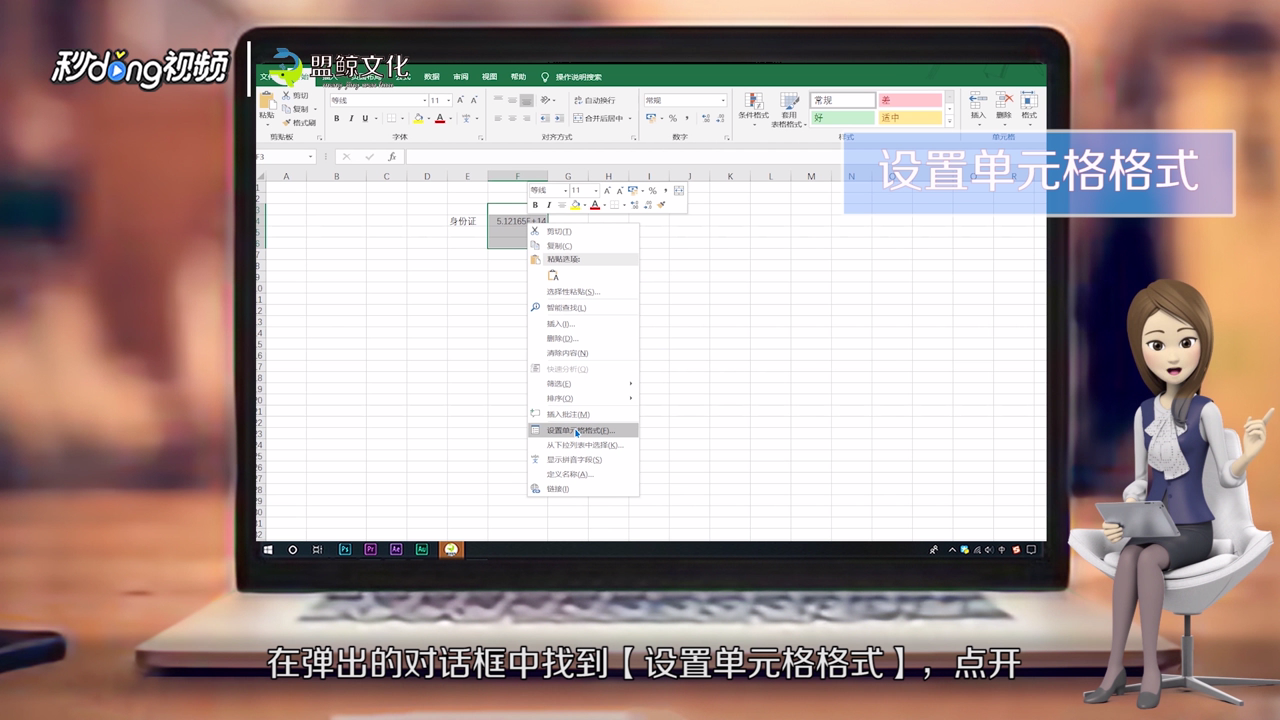The image size is (1280, 720).
Task: Select Pick From Drop-down List (从下拉列表中选择)
Action: [x=583, y=445]
